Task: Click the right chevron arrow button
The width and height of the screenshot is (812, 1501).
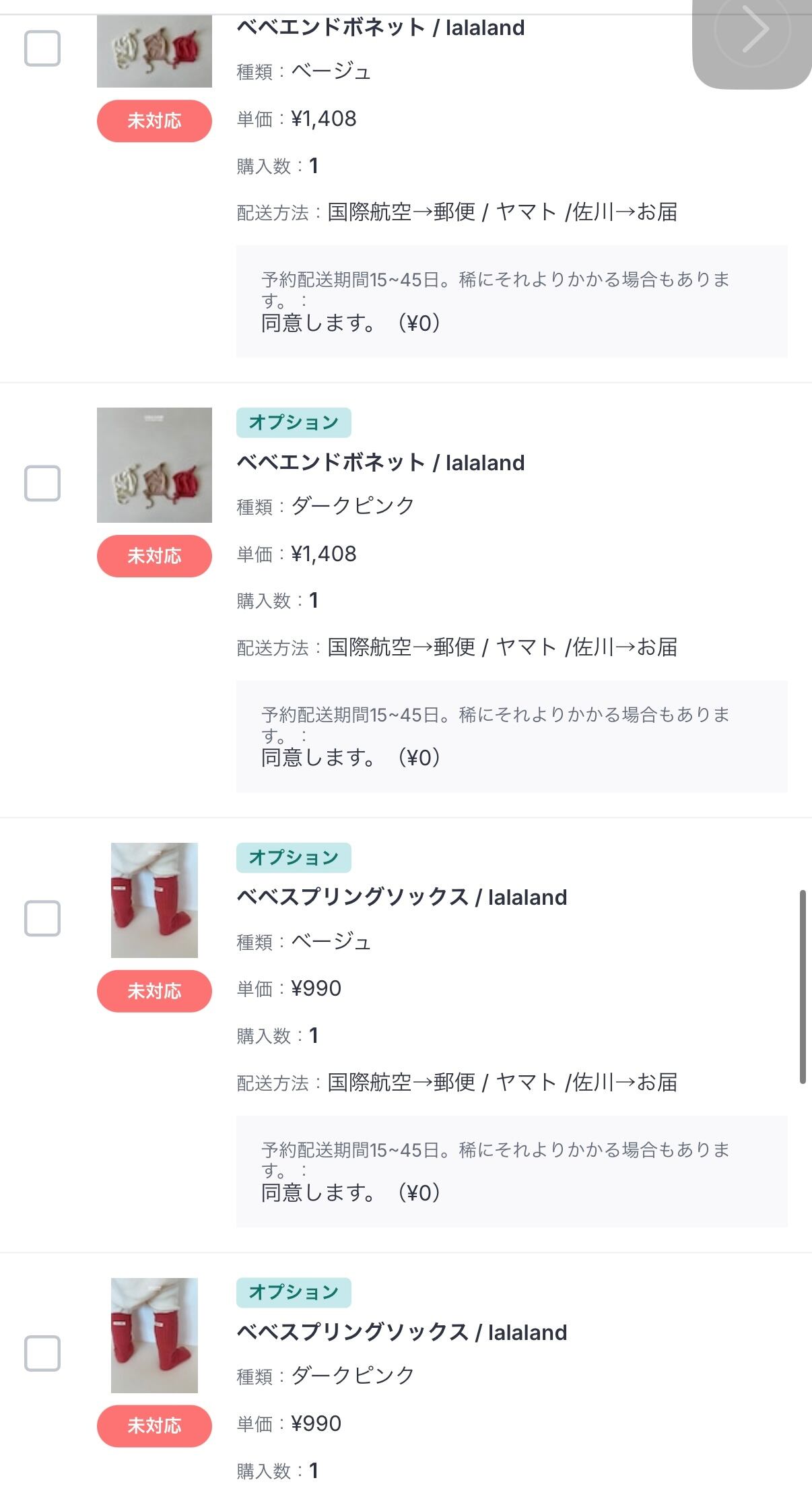Action: [x=753, y=31]
